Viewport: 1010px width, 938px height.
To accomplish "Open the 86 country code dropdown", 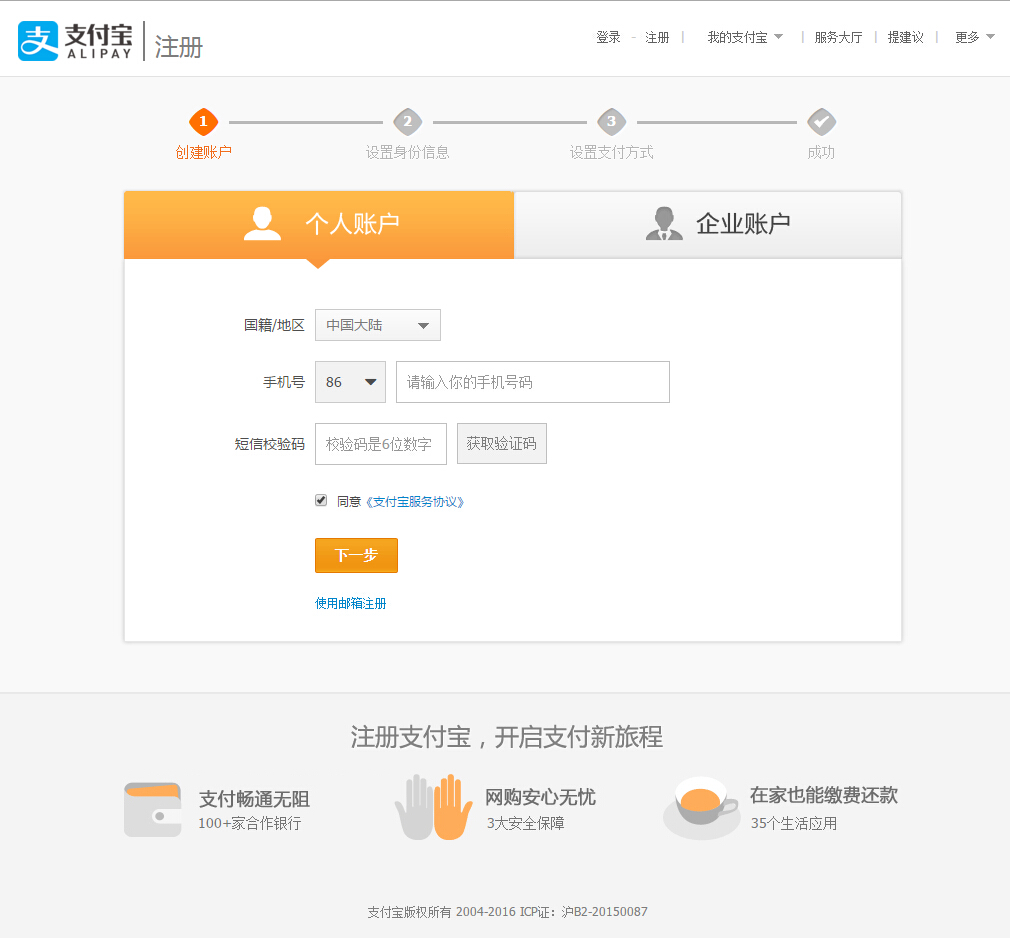I will [x=349, y=381].
